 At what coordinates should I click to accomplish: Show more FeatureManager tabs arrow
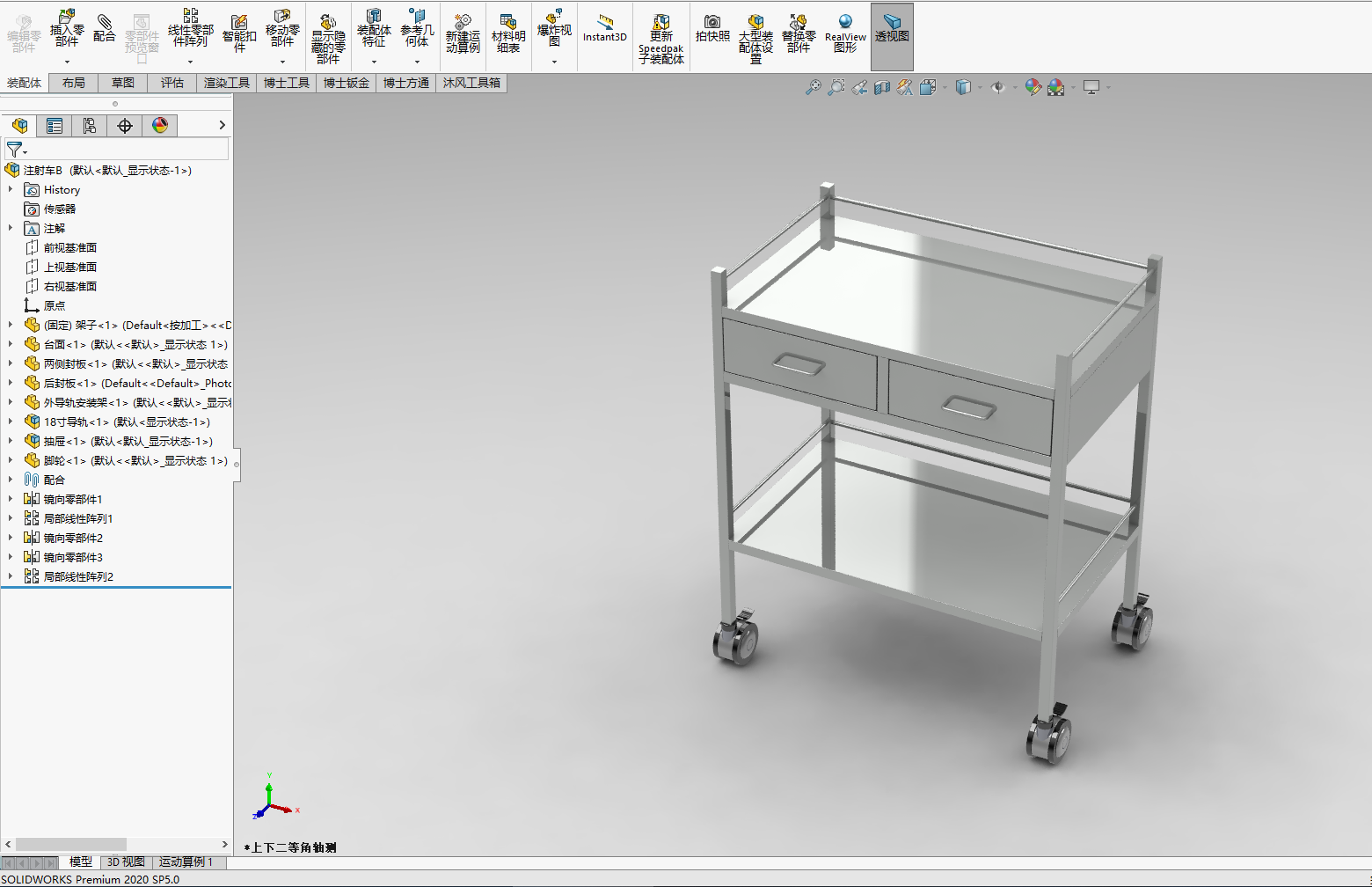pyautogui.click(x=223, y=126)
